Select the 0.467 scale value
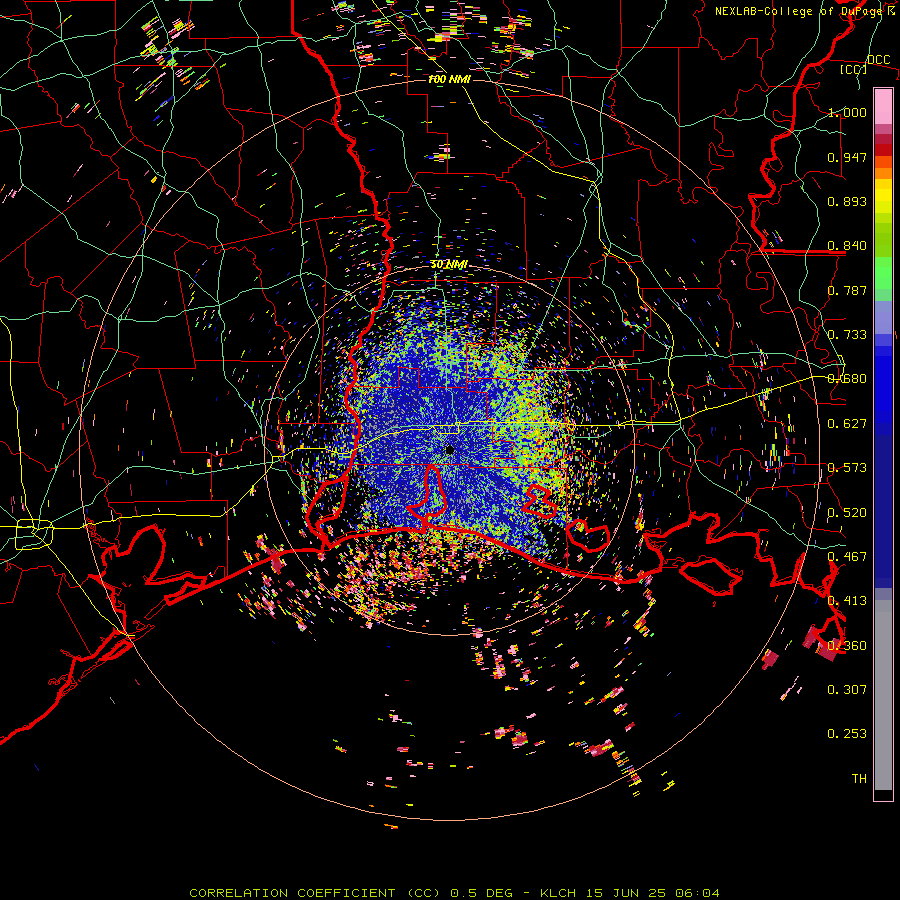 pos(847,557)
